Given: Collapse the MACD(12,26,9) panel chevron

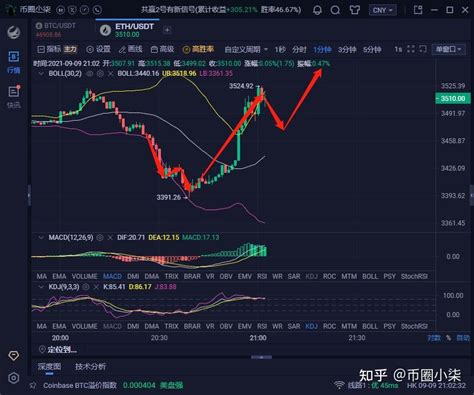Looking at the screenshot, I should [x=41, y=237].
